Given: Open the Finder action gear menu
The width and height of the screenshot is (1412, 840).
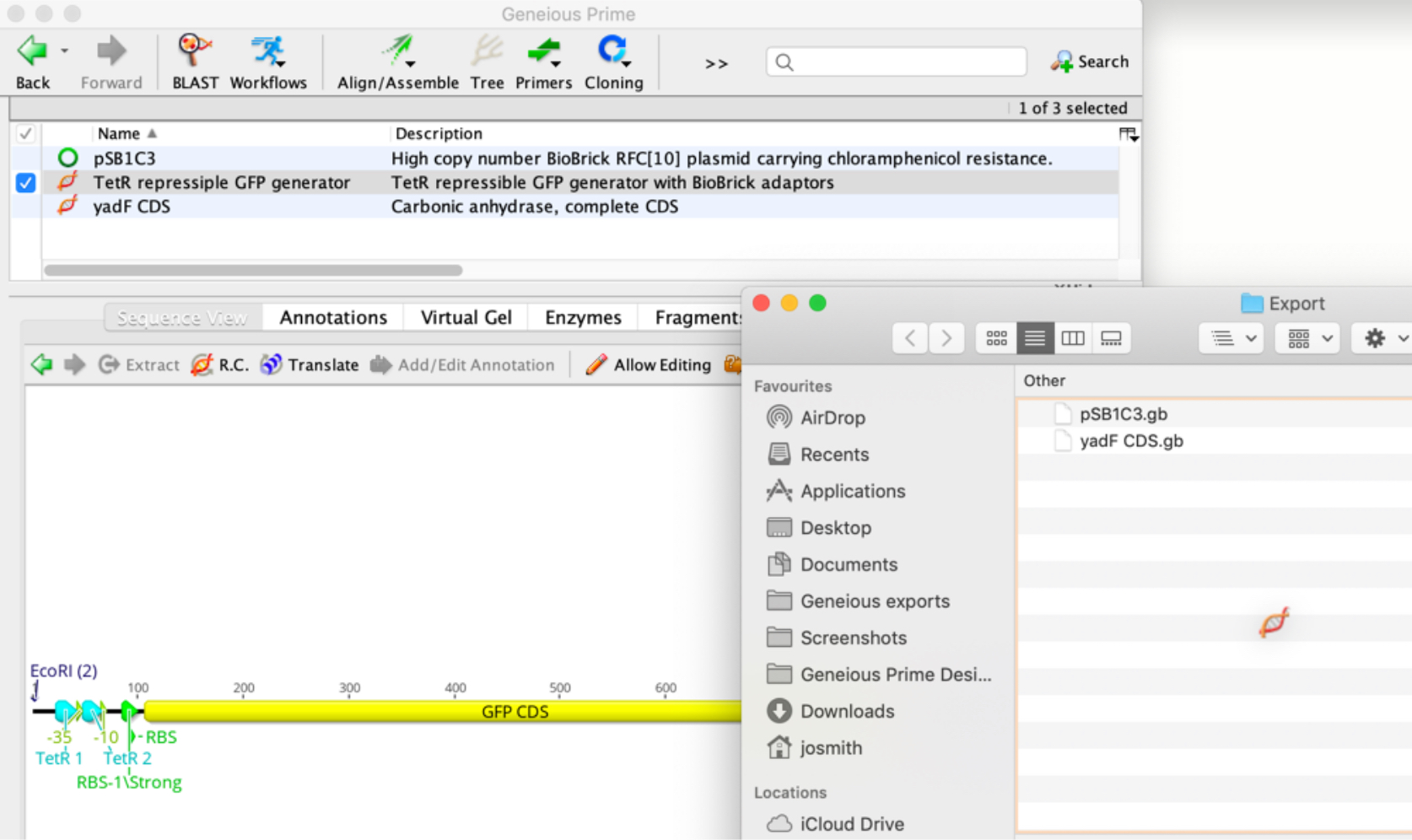Looking at the screenshot, I should (1383, 338).
